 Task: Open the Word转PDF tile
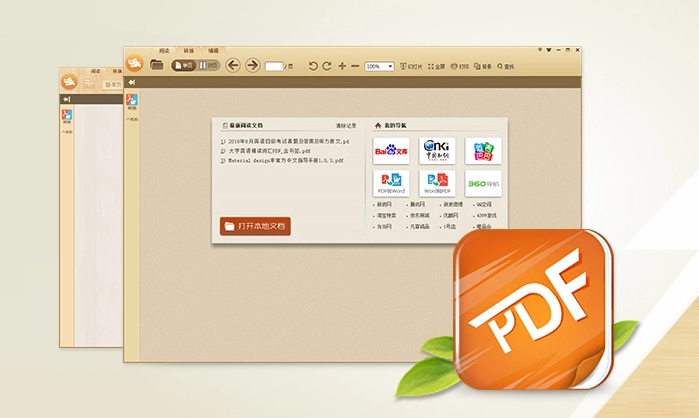coord(437,184)
